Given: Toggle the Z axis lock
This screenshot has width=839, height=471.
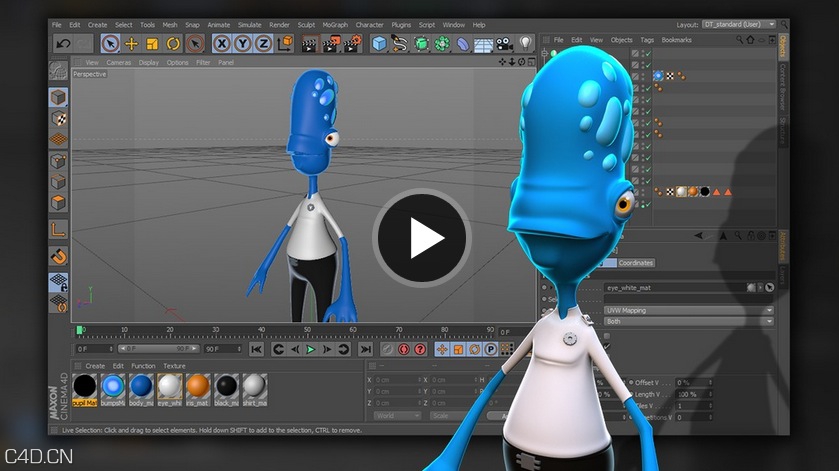Looking at the screenshot, I should pos(263,44).
